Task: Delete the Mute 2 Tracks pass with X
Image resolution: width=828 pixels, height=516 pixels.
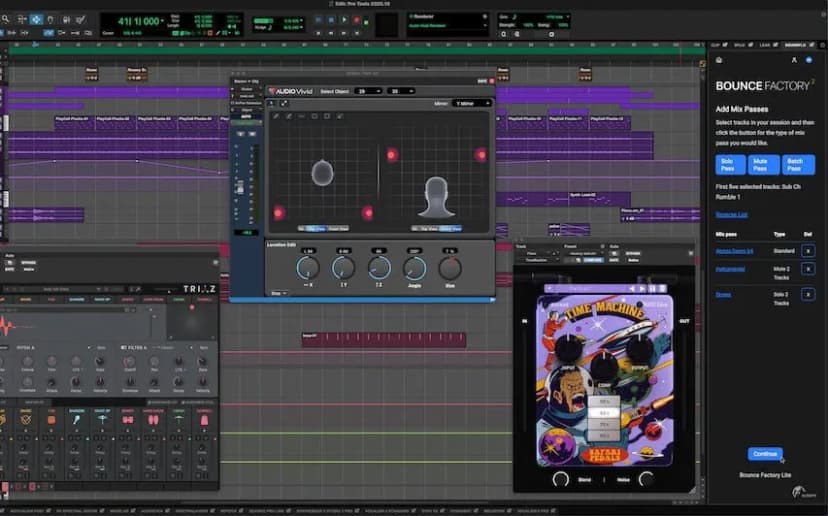Action: tap(808, 269)
